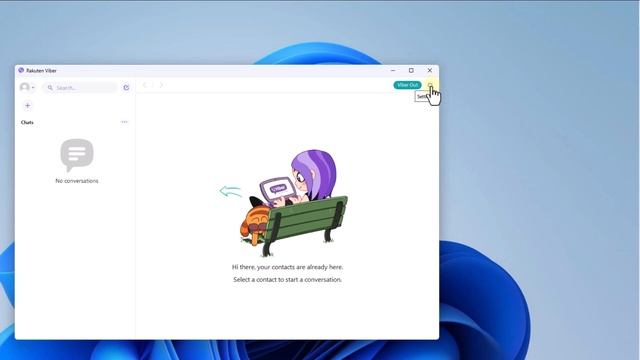
Task: Open the profile avatar dropdown menu
Action: coord(27,87)
